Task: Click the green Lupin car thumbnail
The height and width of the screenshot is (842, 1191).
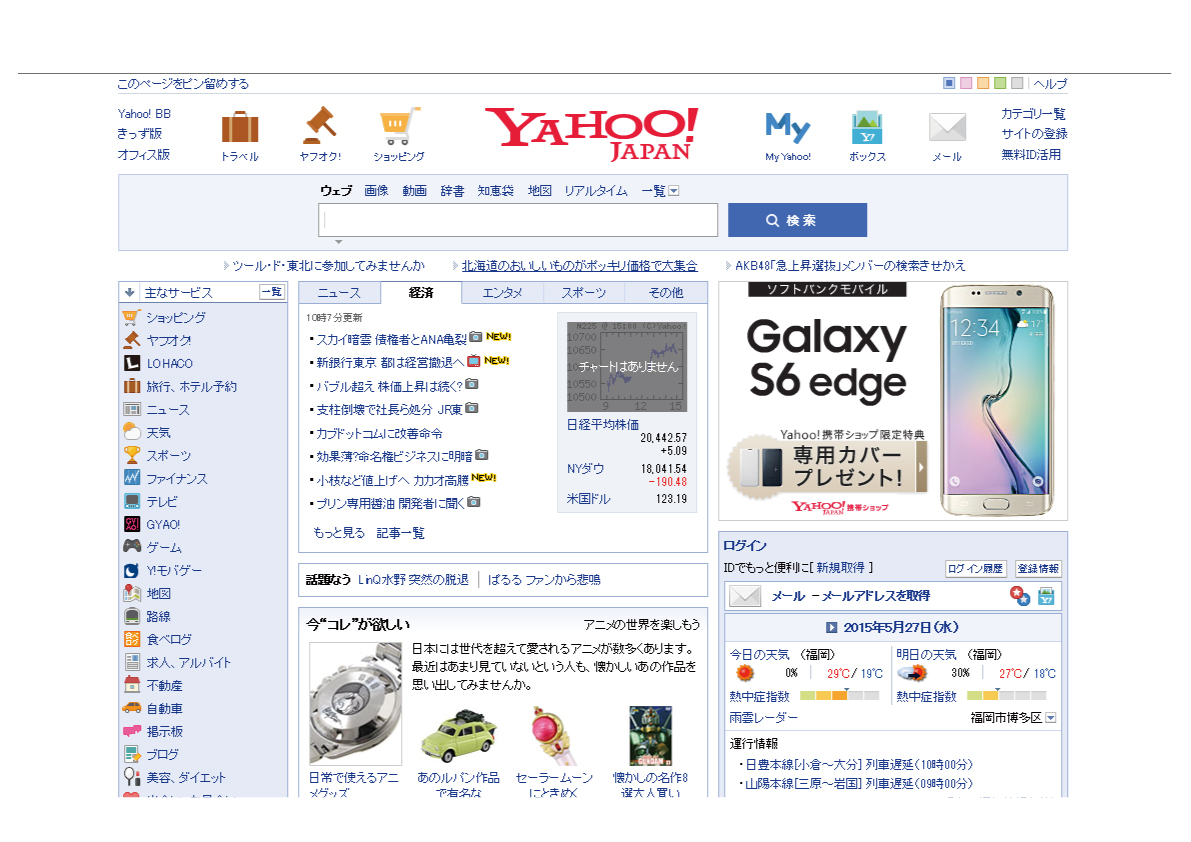Action: pos(459,736)
